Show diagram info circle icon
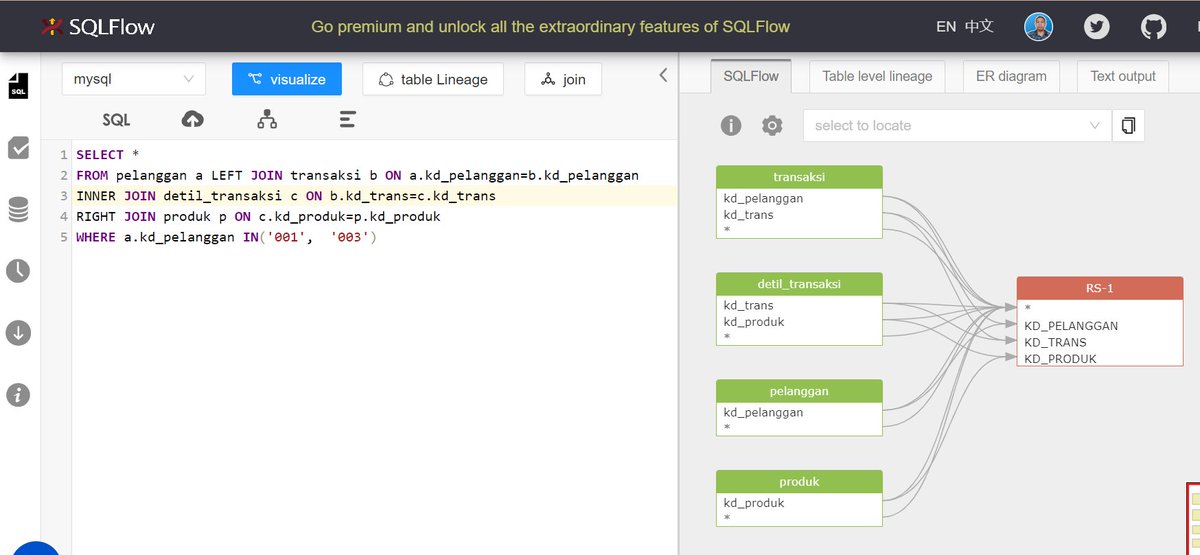 click(x=731, y=125)
